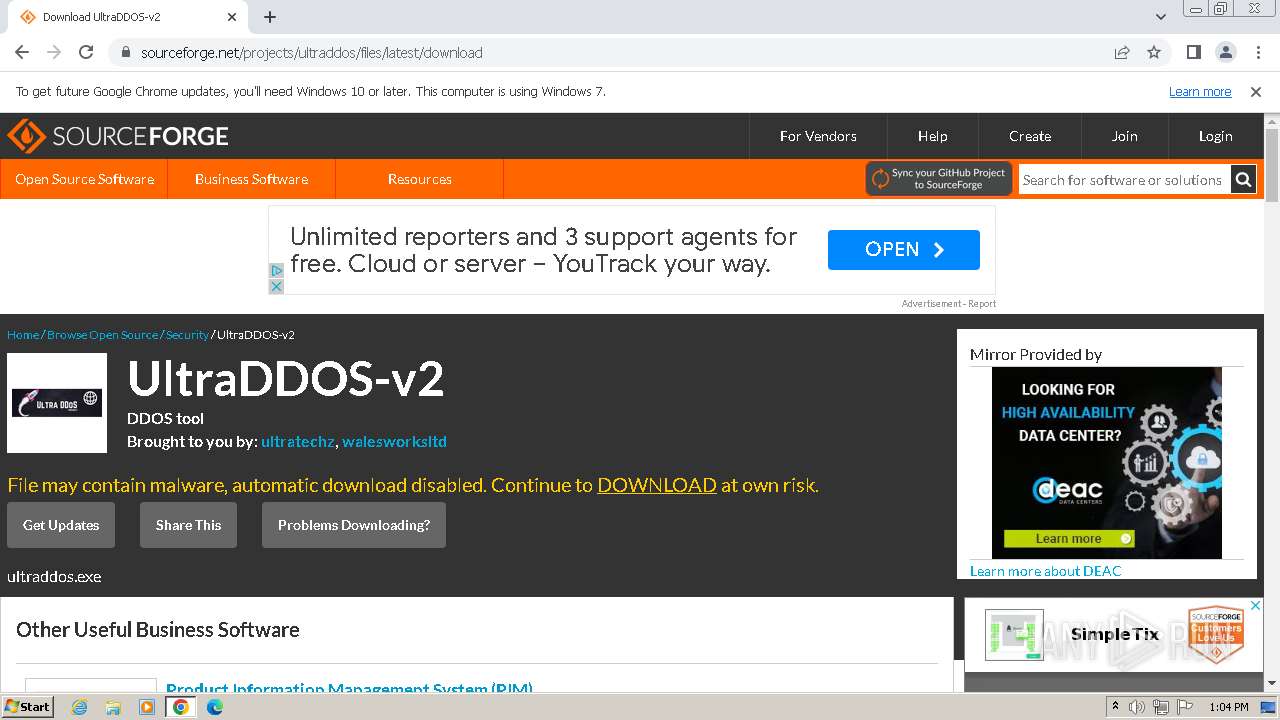Click Sync your GitHub Project button
1280x720 pixels.
point(939,179)
